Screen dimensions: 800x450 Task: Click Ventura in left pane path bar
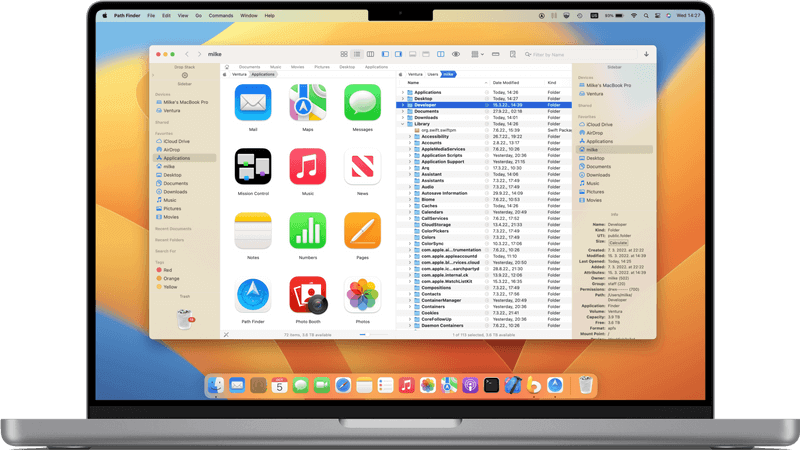coord(239,74)
